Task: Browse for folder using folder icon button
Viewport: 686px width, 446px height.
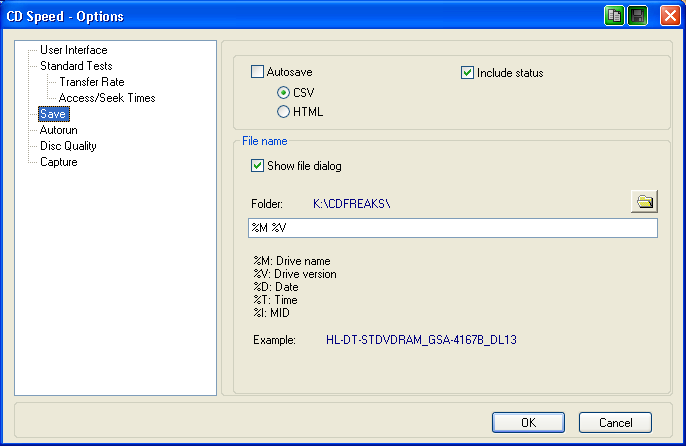Action: coord(645,203)
